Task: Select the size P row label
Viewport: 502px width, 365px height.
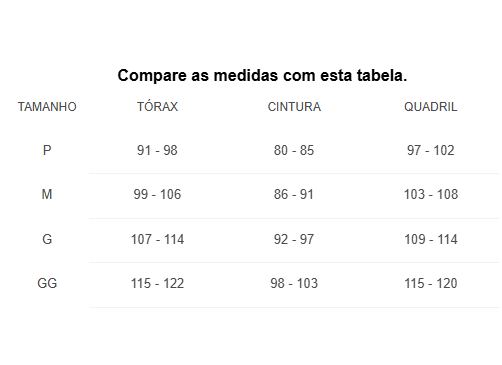Action: [x=47, y=150]
